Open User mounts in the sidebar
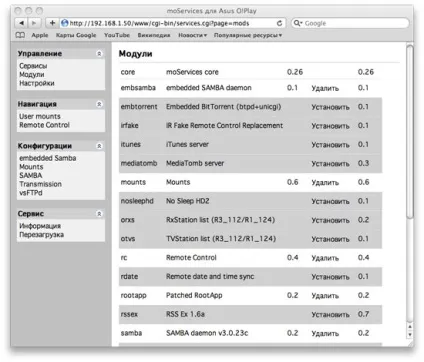 click(x=40, y=116)
